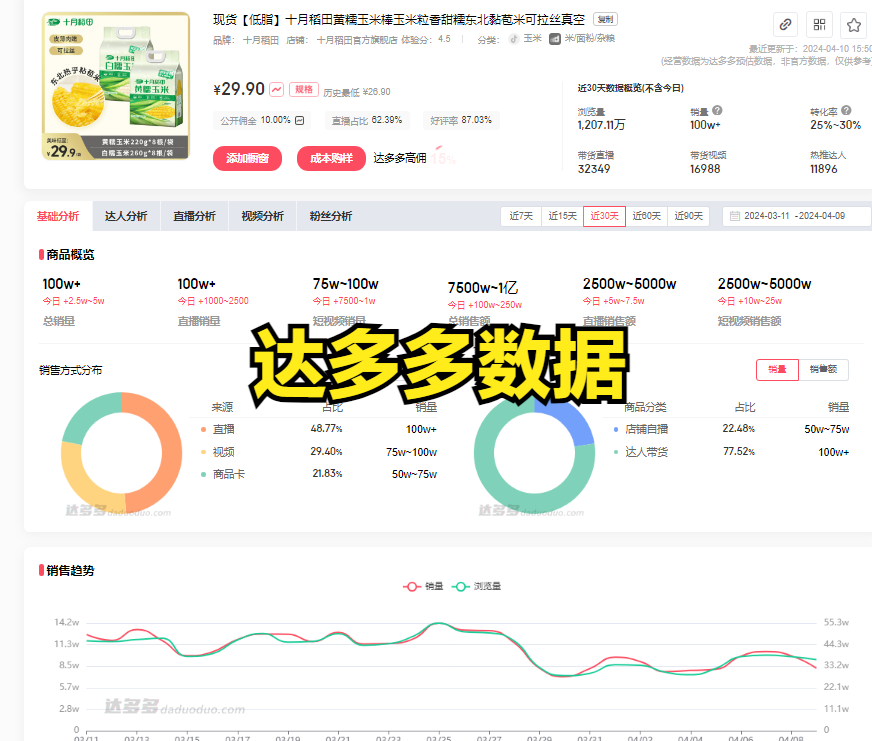Click the 成本购样 button

[x=331, y=158]
